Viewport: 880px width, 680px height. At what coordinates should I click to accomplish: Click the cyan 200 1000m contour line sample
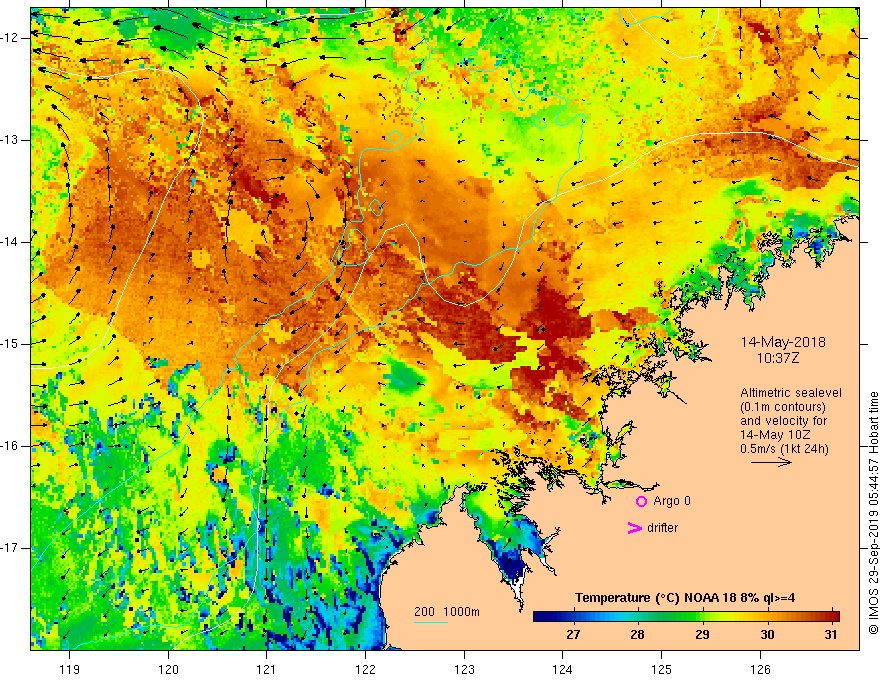click(430, 622)
